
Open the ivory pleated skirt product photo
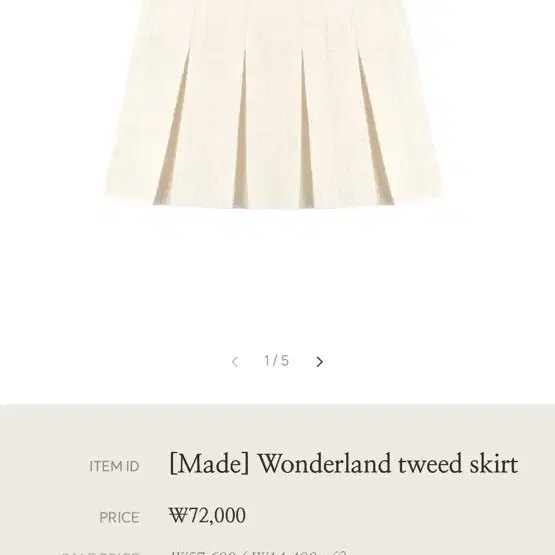click(x=274, y=104)
